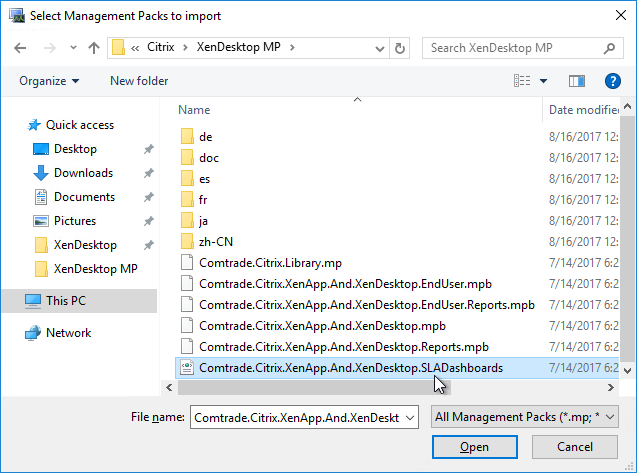The height and width of the screenshot is (473, 637).
Task: Click the pin icon next to XenDesktop
Action: coord(149,245)
